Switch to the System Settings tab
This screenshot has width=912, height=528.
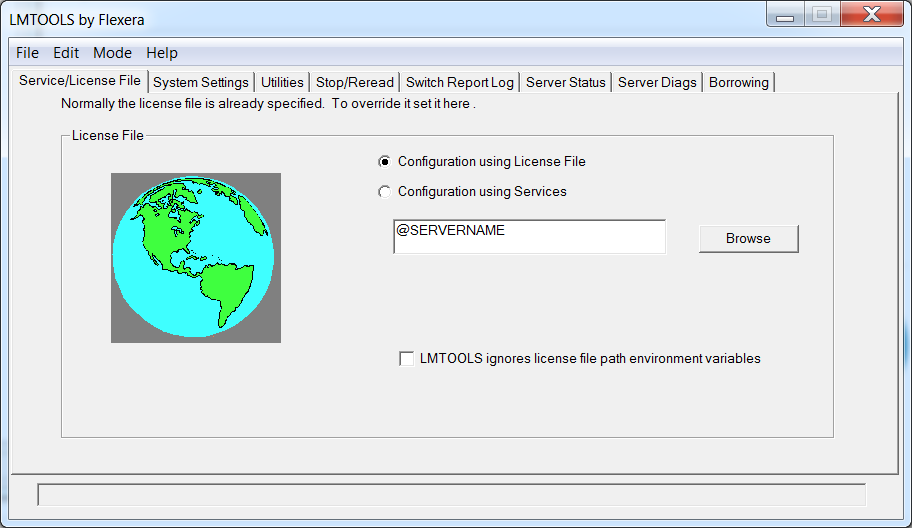pyautogui.click(x=201, y=83)
